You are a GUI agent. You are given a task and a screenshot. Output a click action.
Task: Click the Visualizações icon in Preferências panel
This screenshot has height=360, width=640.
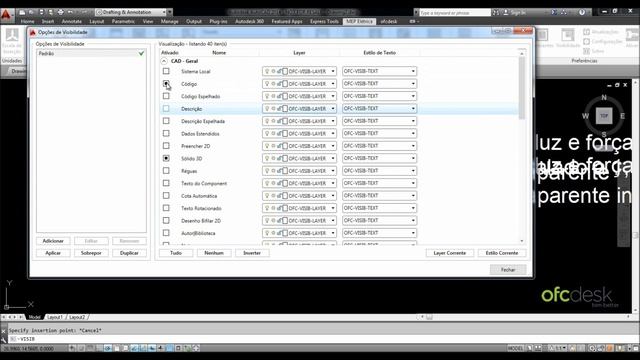point(587,32)
